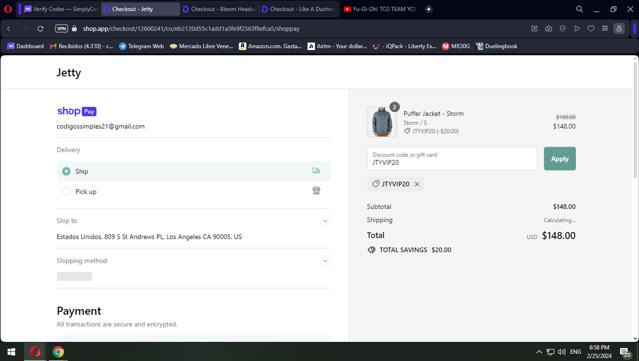Open the Amazon.com bookmark

[x=270, y=46]
